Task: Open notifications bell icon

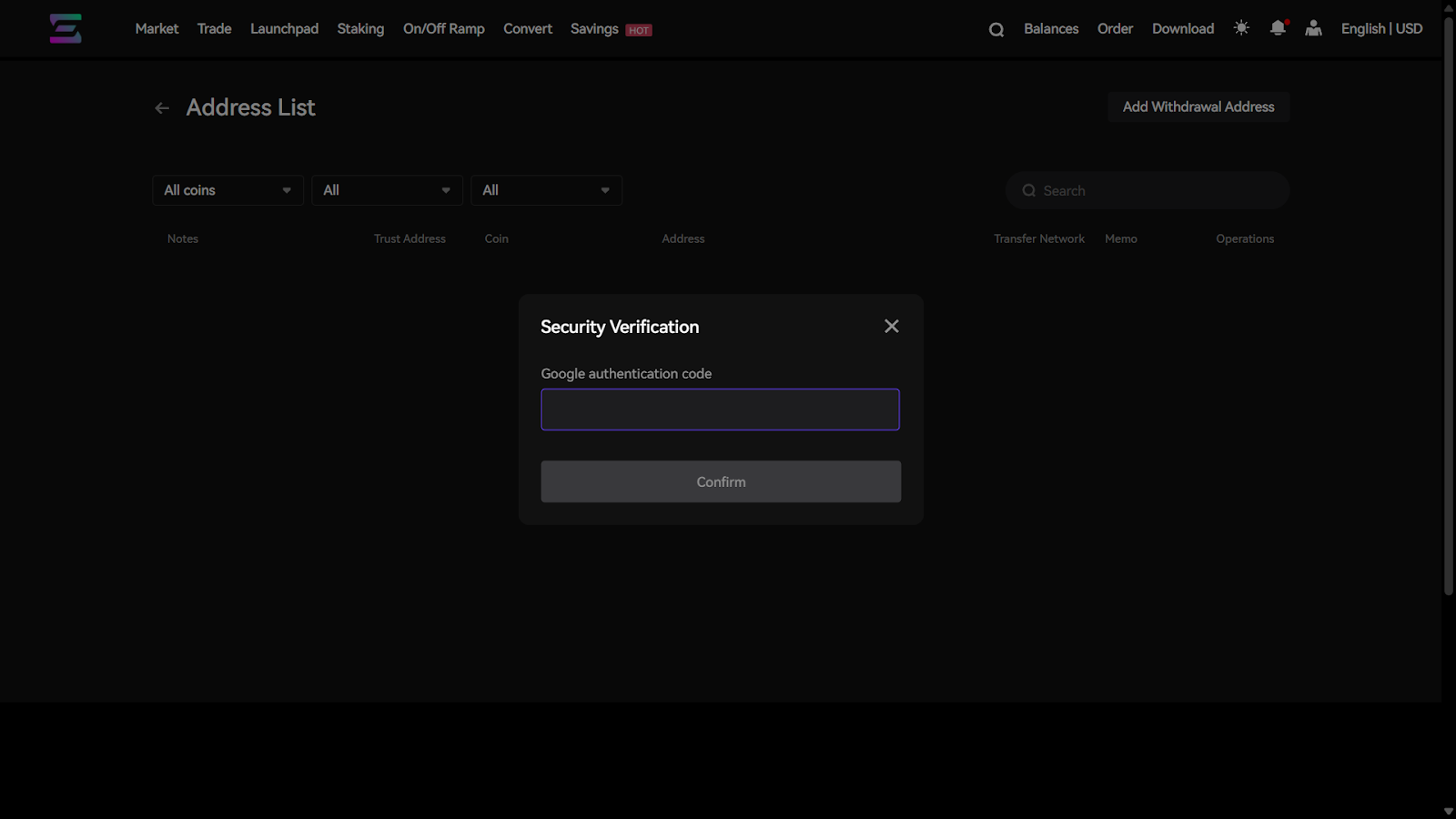Action: click(1278, 28)
